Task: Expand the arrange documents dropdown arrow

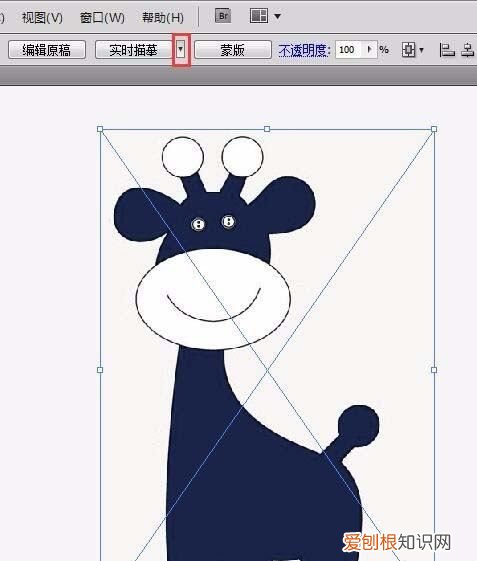Action: pyautogui.click(x=277, y=16)
